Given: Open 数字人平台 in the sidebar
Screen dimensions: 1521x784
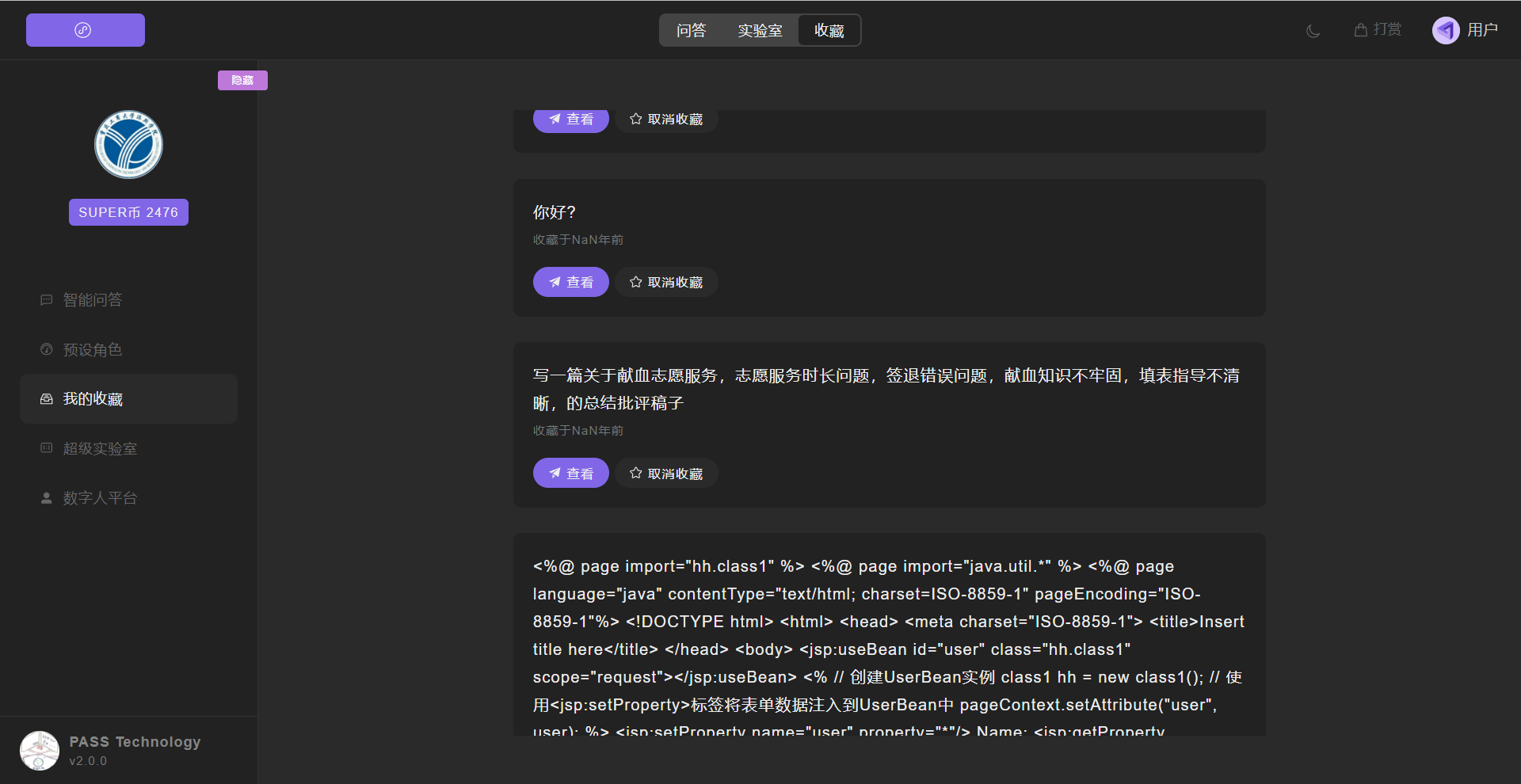Looking at the screenshot, I should coord(100,498).
